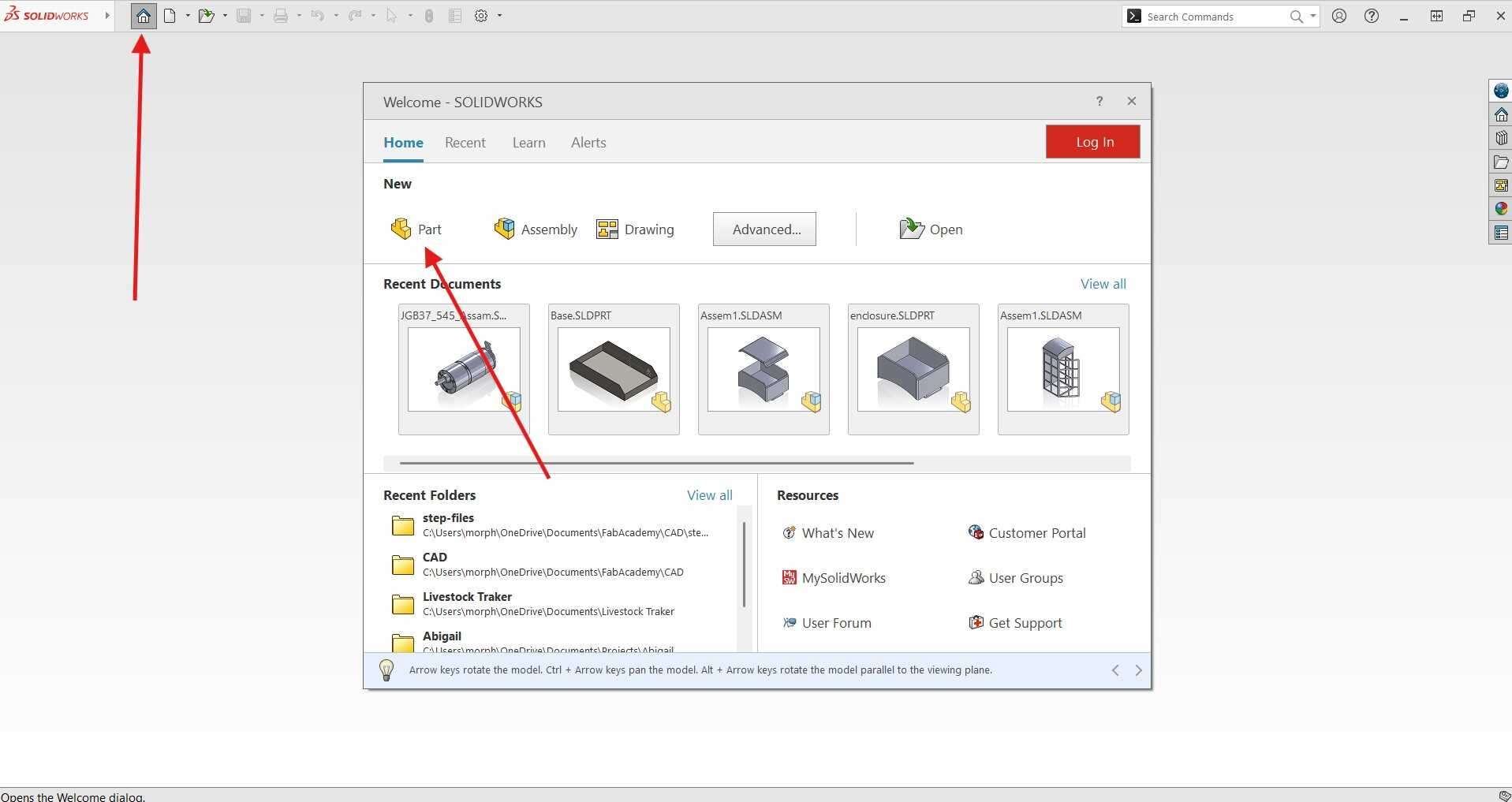Viewport: 1512px width, 802px height.
Task: Open the Appearances color ball tab
Action: [x=1501, y=209]
